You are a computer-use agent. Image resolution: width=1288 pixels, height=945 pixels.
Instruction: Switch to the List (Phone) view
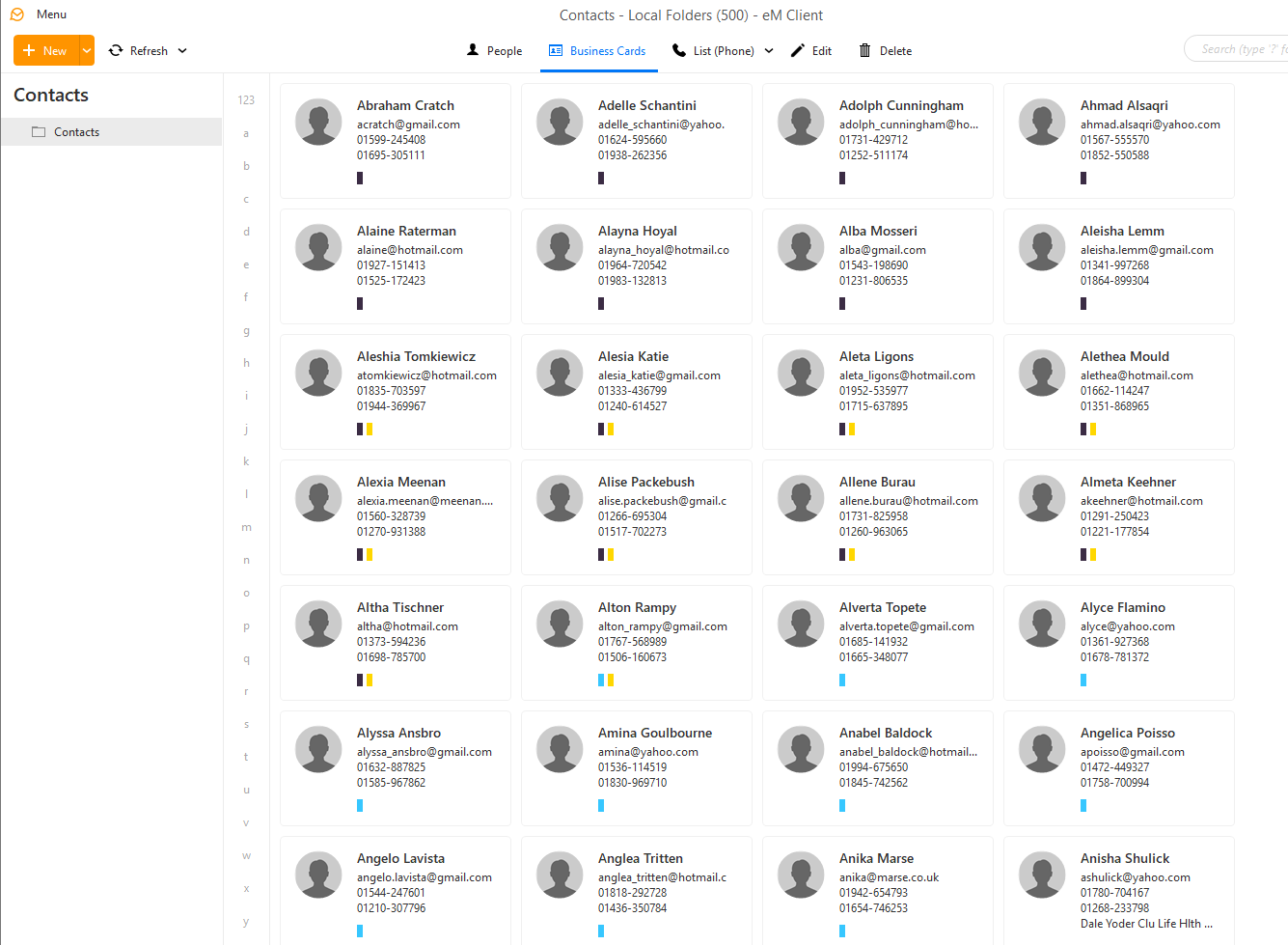(x=713, y=50)
